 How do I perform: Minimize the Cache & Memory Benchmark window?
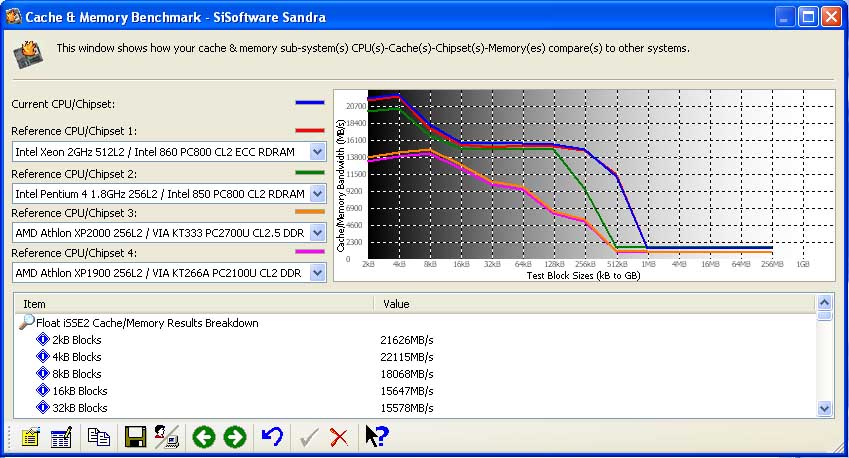pos(783,17)
